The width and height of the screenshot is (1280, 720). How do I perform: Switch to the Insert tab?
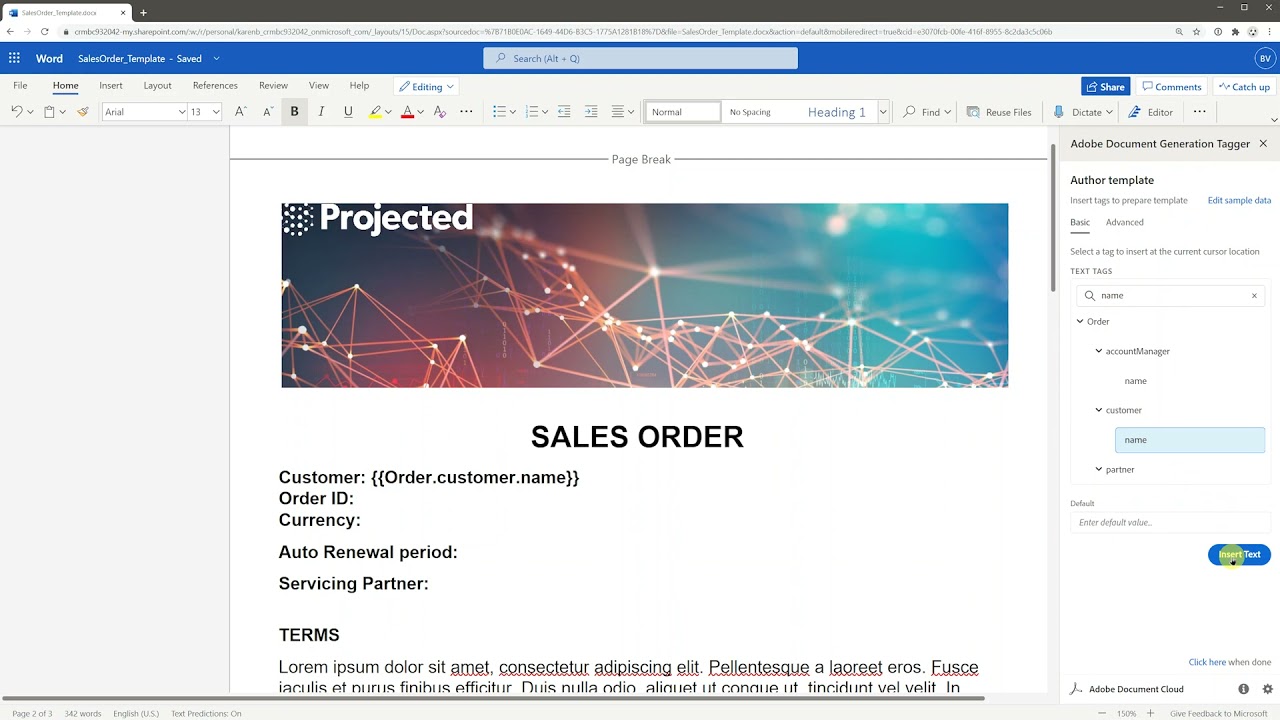pyautogui.click(x=111, y=86)
